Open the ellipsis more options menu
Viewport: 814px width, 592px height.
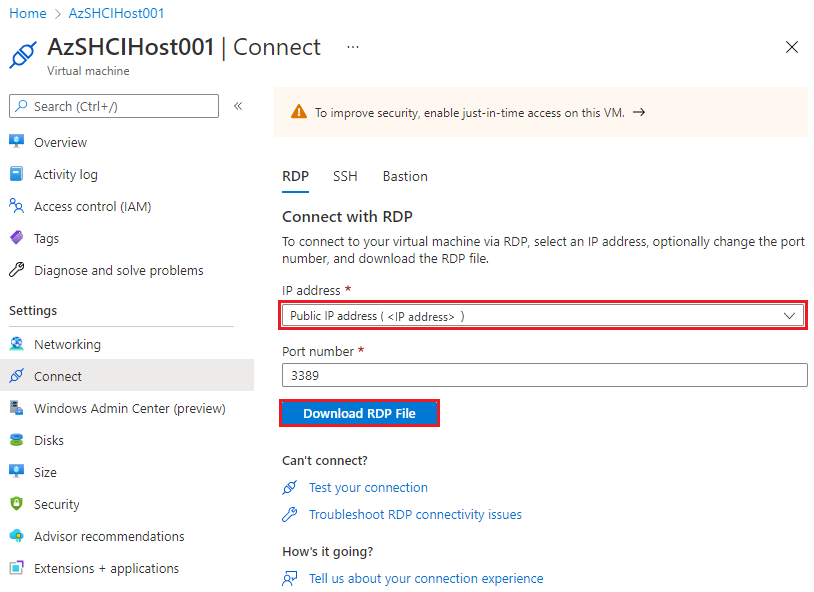click(353, 47)
